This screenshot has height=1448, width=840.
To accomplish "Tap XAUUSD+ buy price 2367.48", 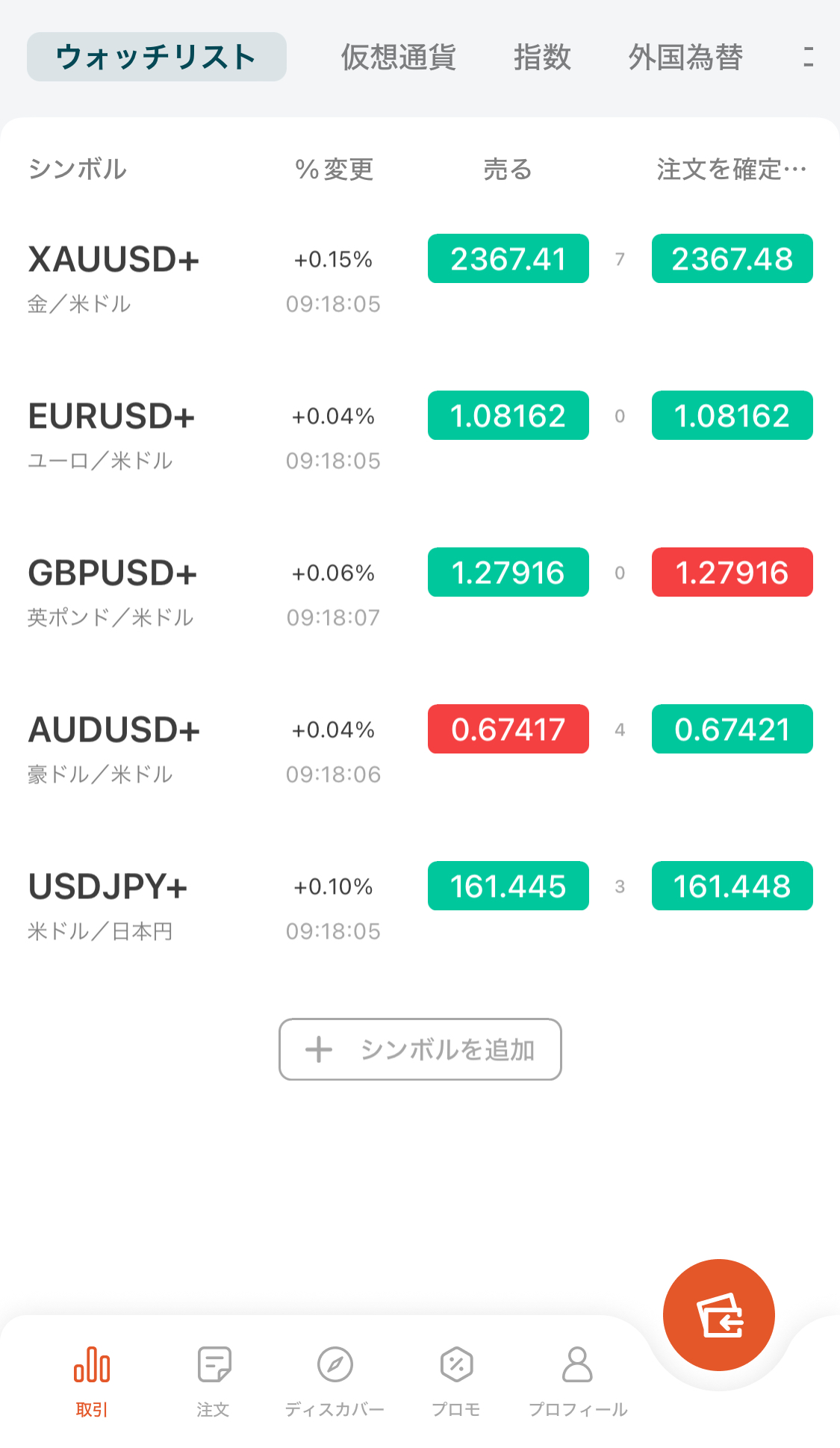I will click(732, 259).
